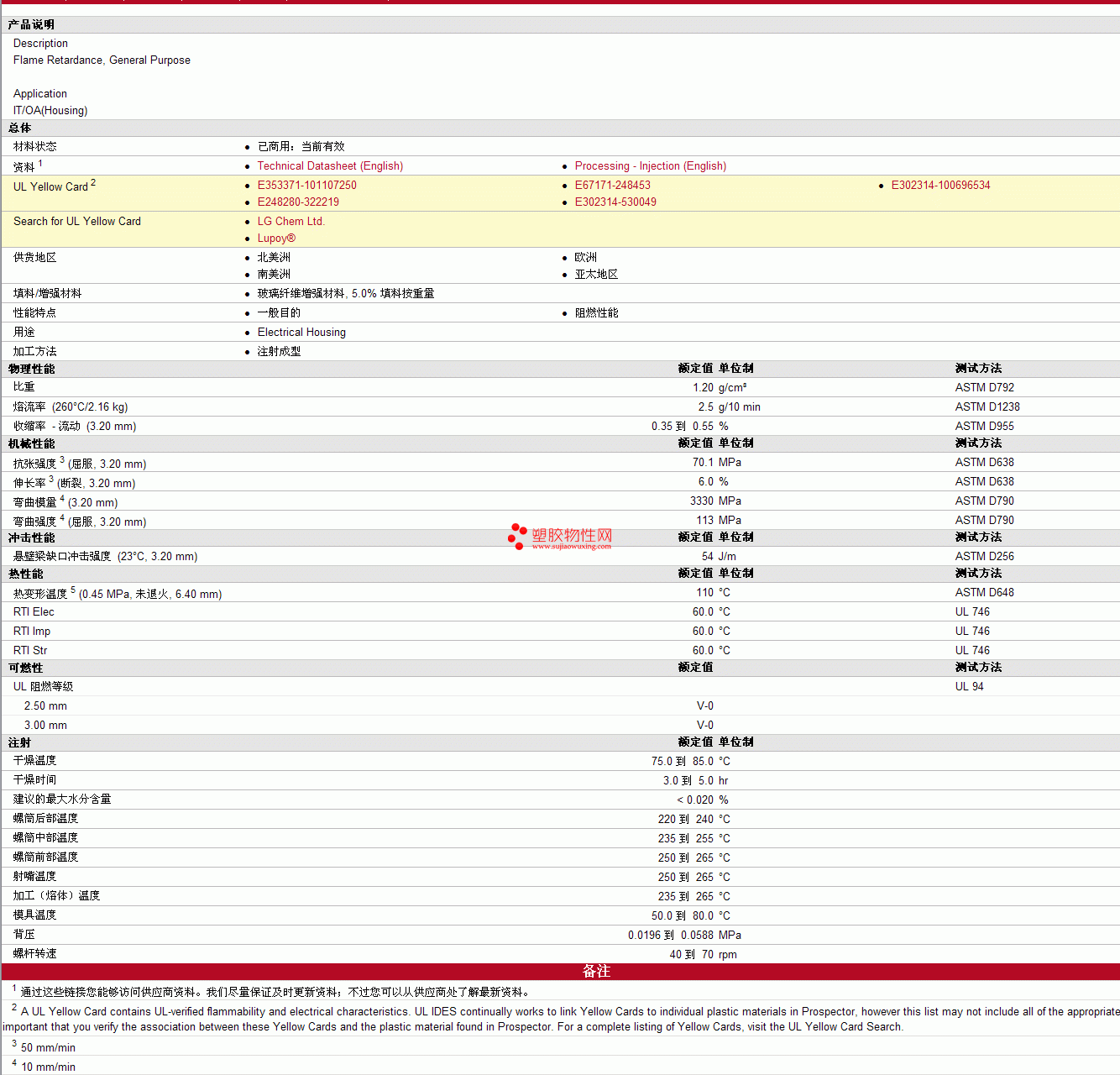The height and width of the screenshot is (1075, 1120).
Task: Click the E302314-530049 card link
Action: click(615, 202)
